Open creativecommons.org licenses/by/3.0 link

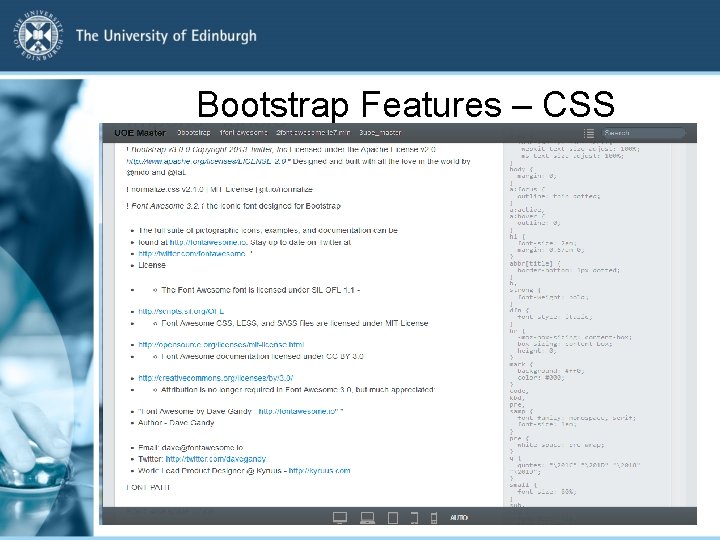[x=215, y=378]
